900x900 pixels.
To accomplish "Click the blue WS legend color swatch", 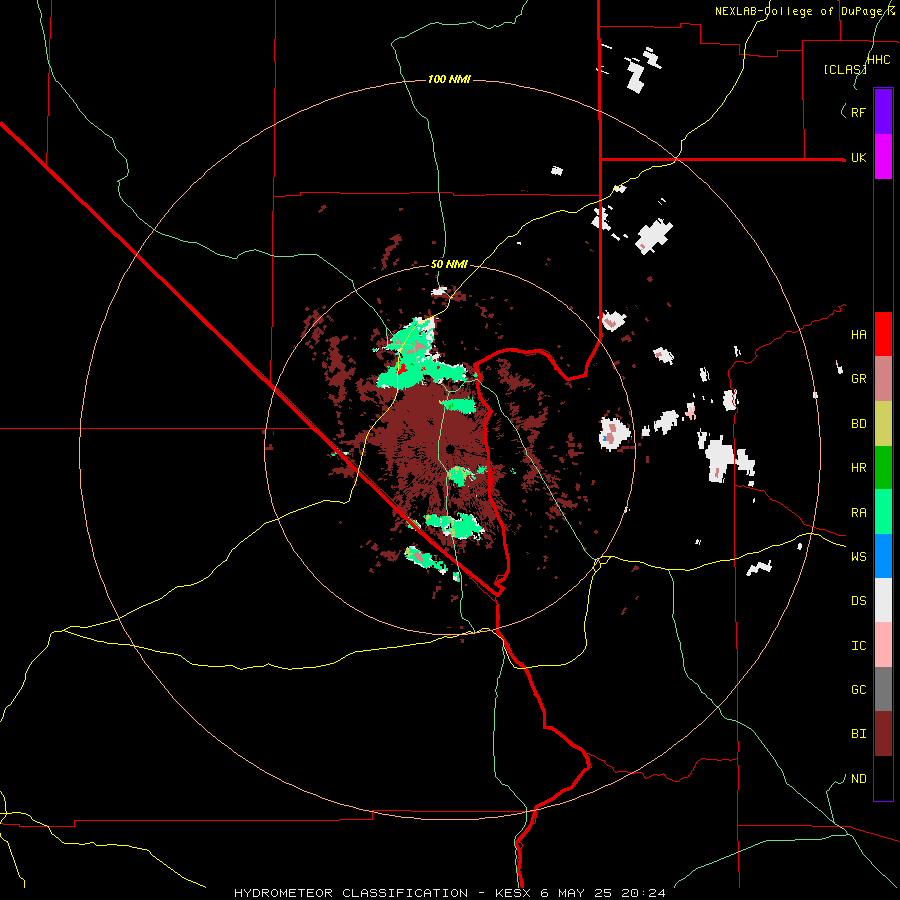I will tap(883, 556).
